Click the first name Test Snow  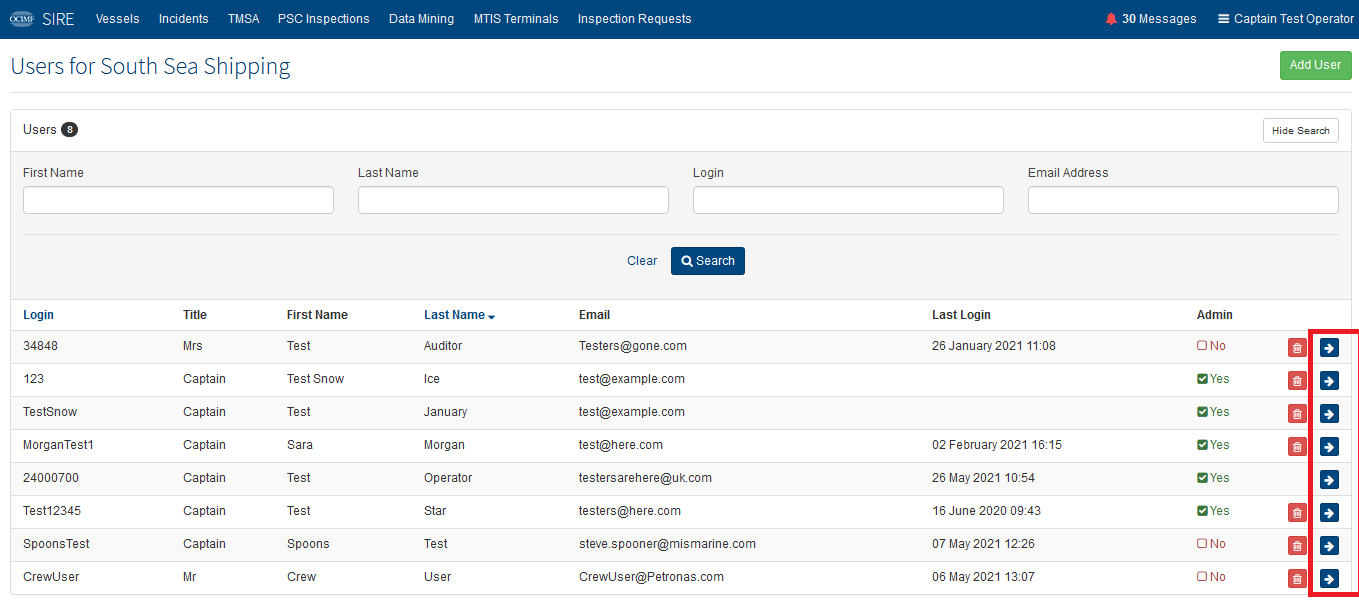tap(315, 379)
